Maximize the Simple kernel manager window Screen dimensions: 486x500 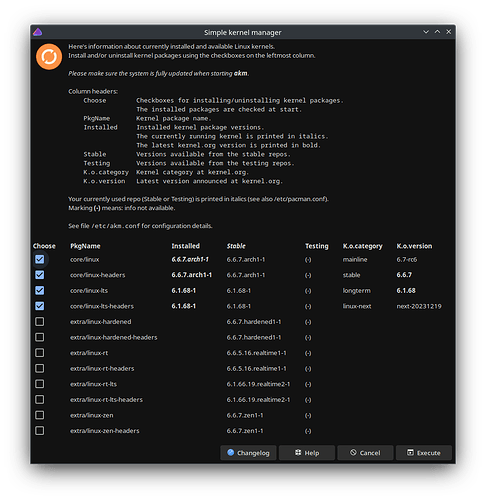pos(437,32)
